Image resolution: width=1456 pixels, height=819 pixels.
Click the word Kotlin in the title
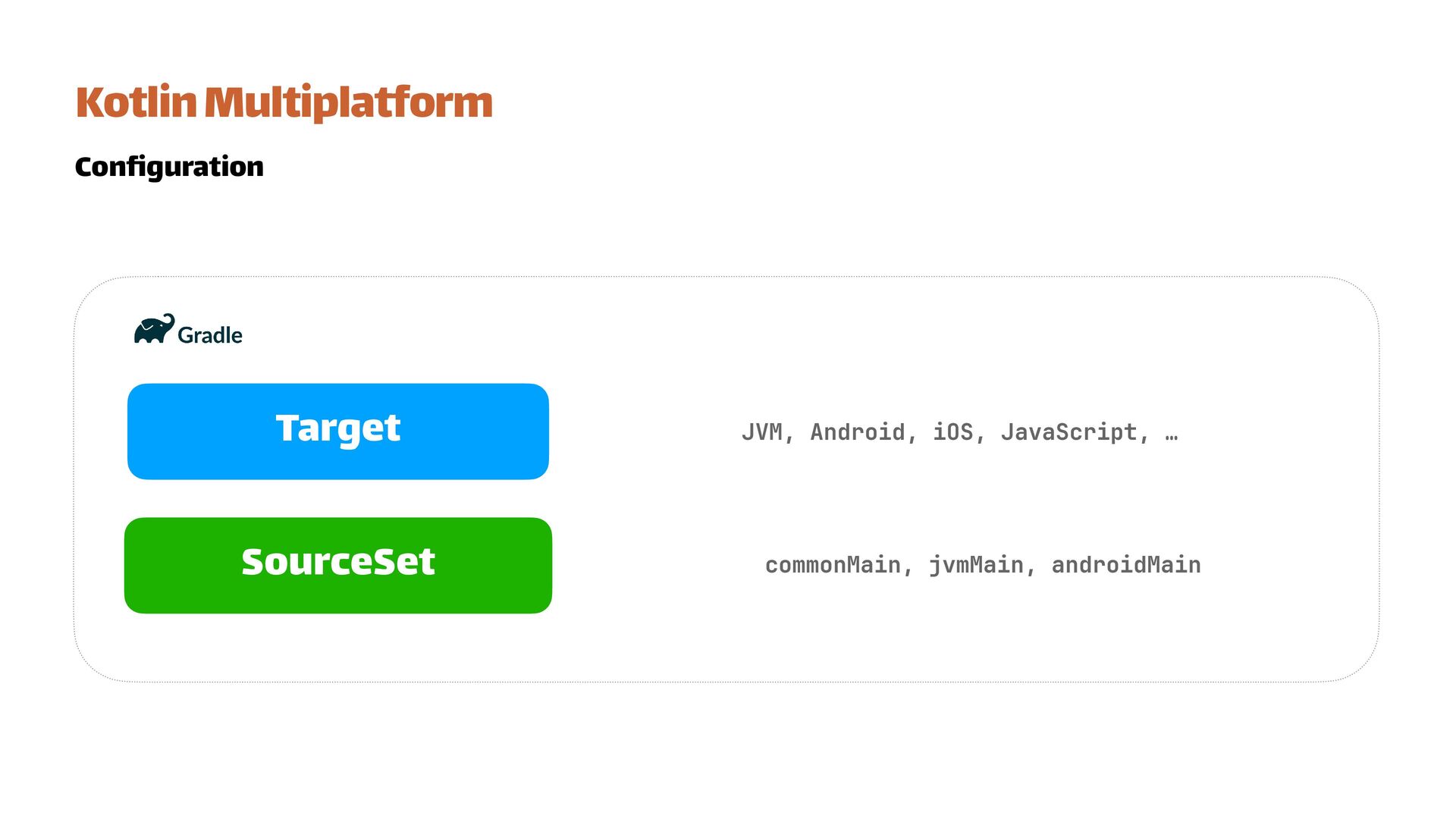[136, 102]
